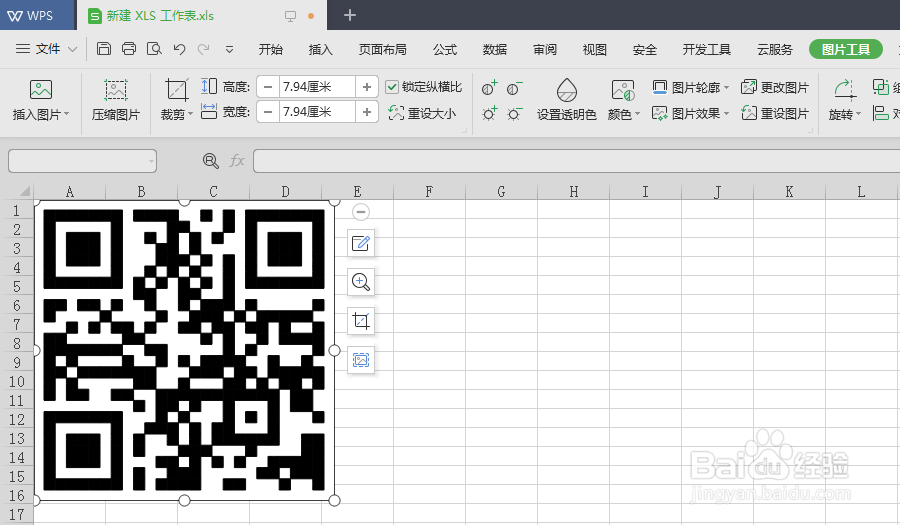
Task: Click the floating zoom-in preview icon
Action: 360,282
